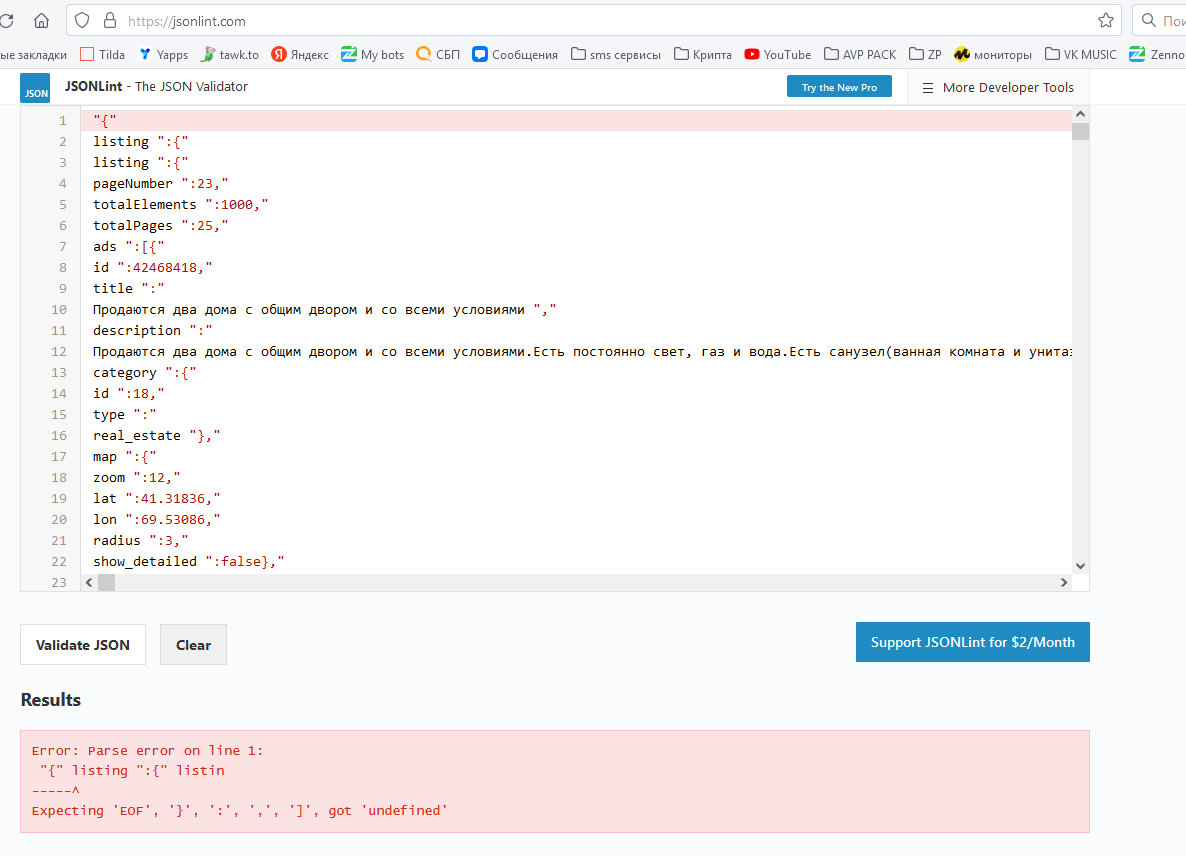This screenshot has height=856, width=1186.
Task: Click the browser home icon
Action: click(x=41, y=20)
